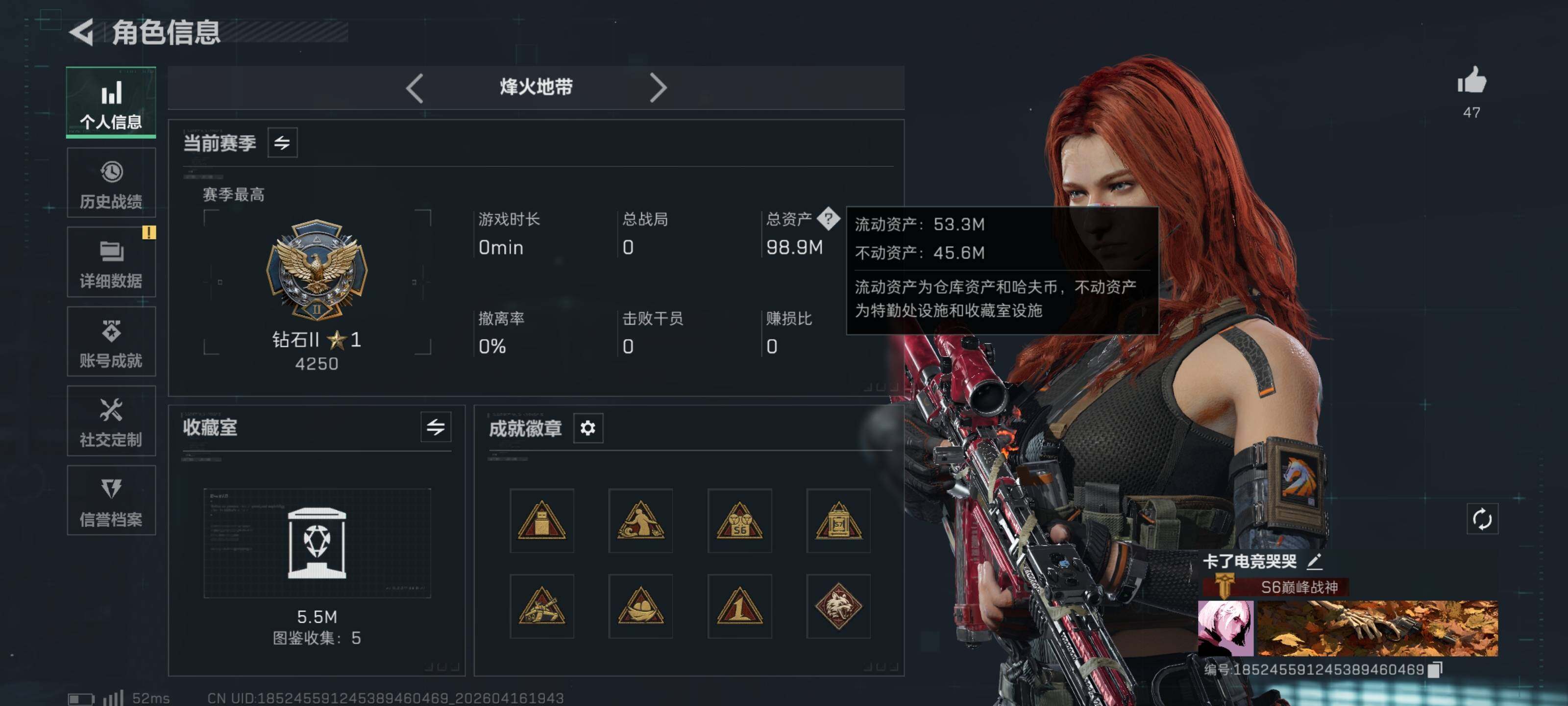Go to 社交定制 section
The width and height of the screenshot is (1568, 706).
(111, 421)
